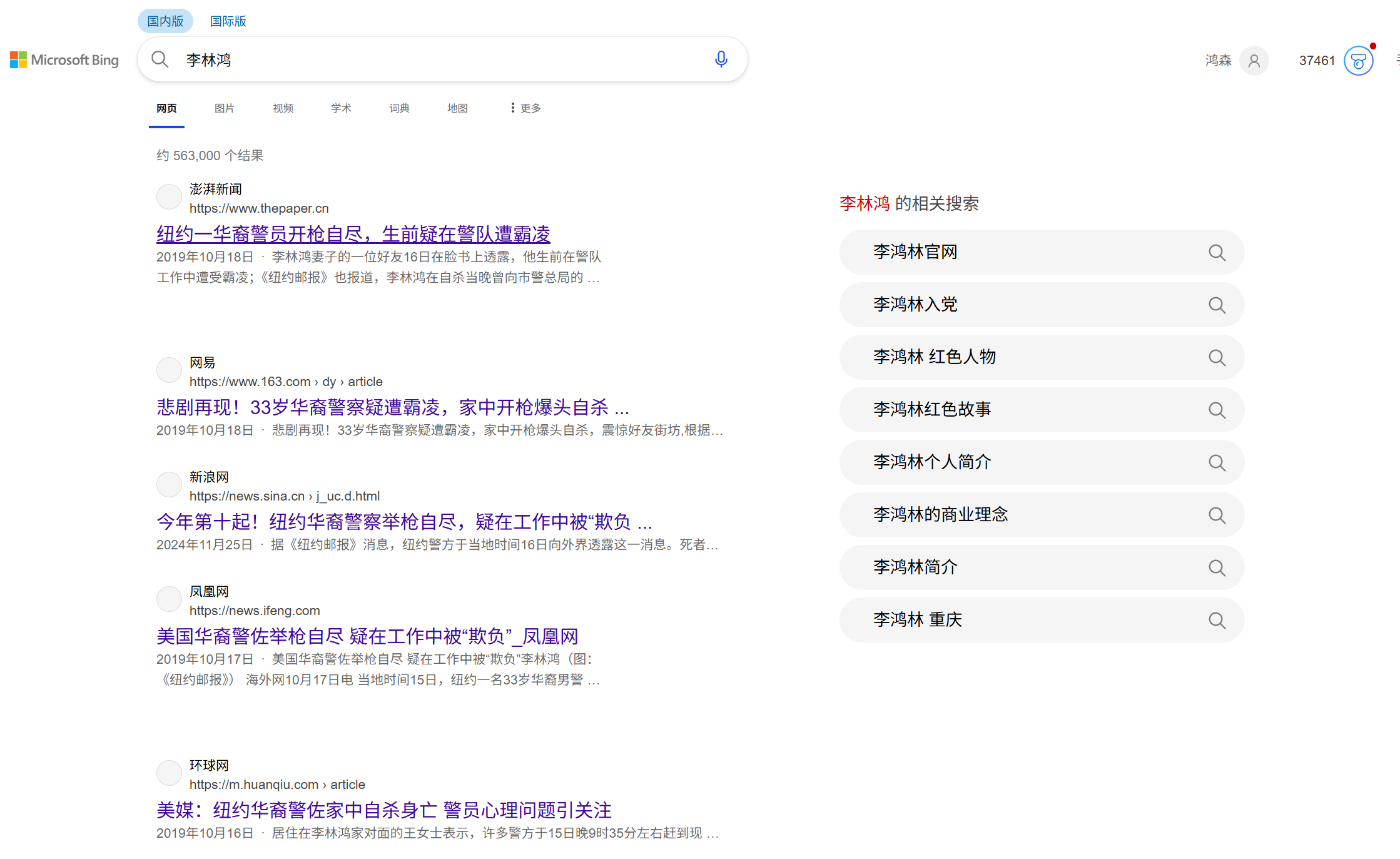1400x859 pixels.
Task: Switch to 国际版 search mode
Action: (x=228, y=21)
